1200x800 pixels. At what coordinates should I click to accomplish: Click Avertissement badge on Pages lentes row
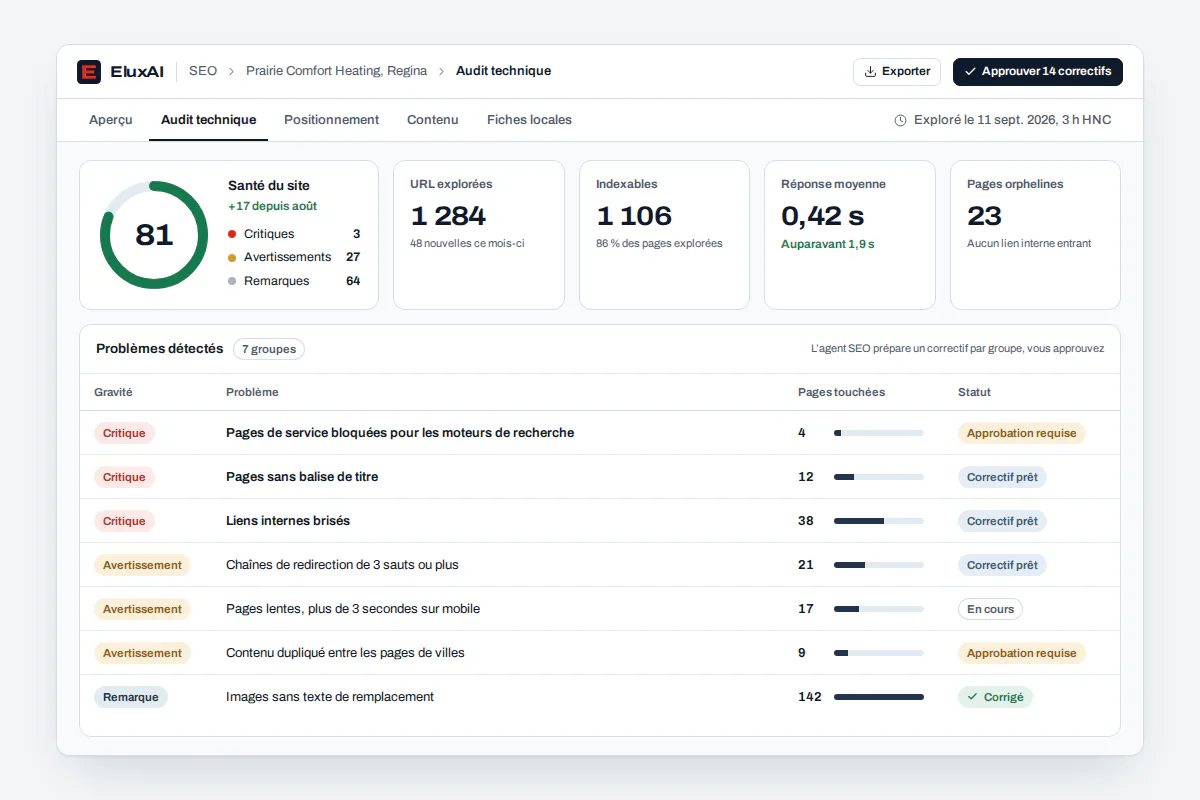pyautogui.click(x=142, y=609)
